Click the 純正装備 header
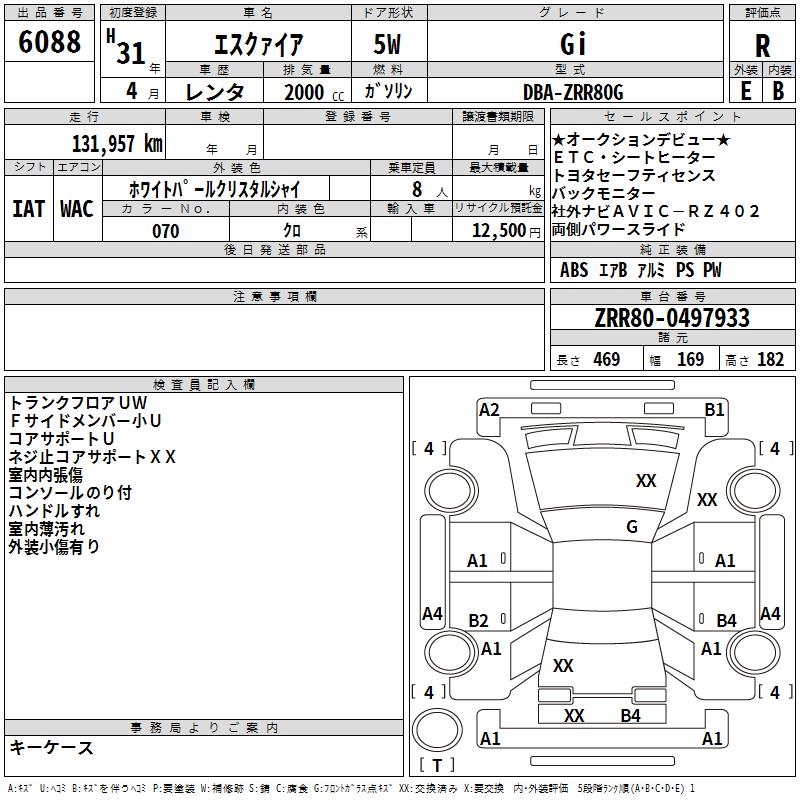Image resolution: width=800 pixels, height=800 pixels. coord(673,249)
